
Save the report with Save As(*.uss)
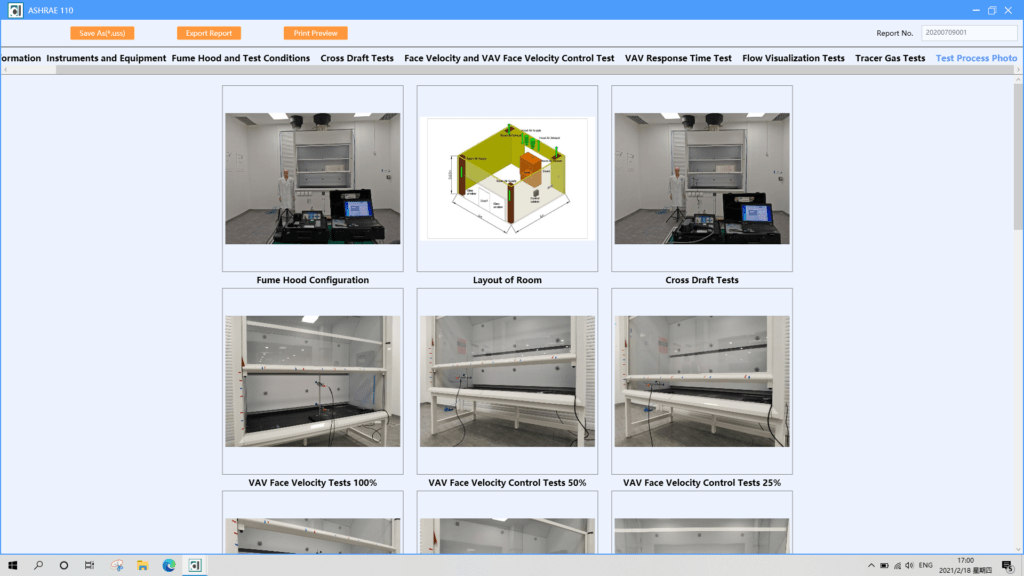(x=102, y=32)
